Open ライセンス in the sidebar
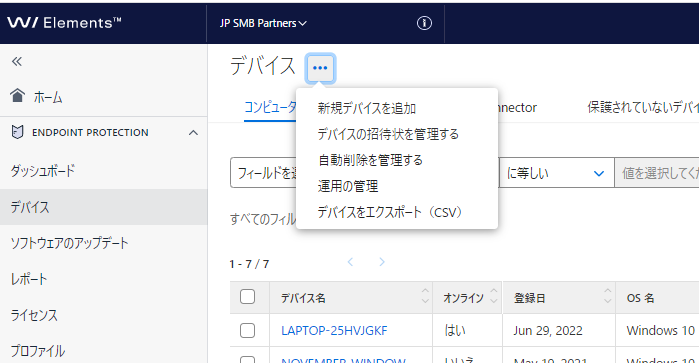This screenshot has height=363, width=699. click(x=34, y=315)
